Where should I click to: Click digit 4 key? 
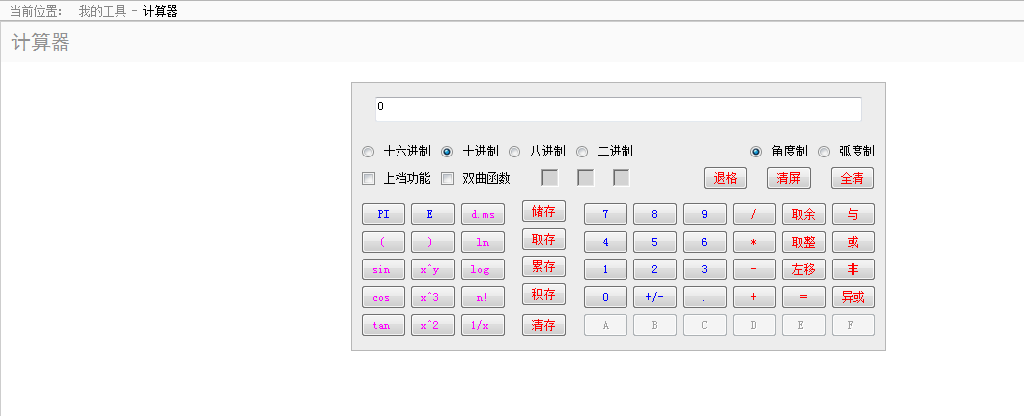[x=605, y=242]
